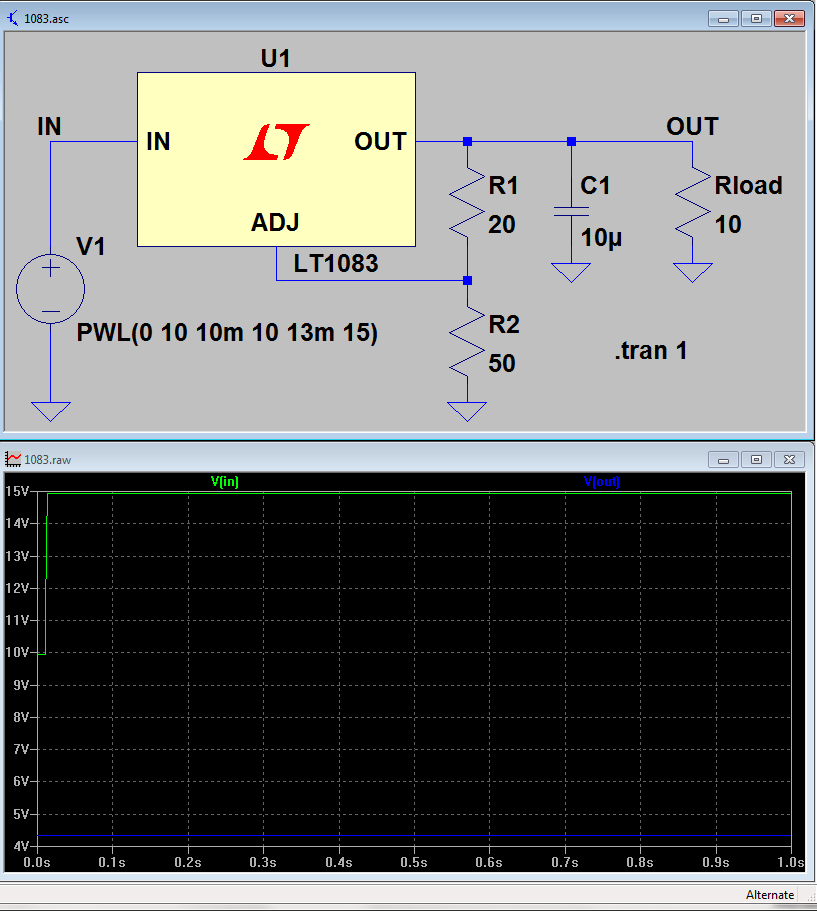Screen dimensions: 817x911
Task: Select resistor R2 symbol
Action: click(x=467, y=342)
